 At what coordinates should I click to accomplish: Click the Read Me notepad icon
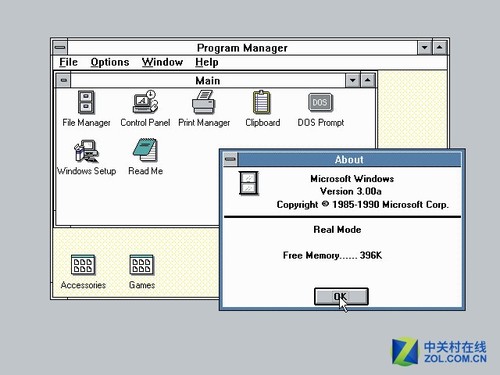click(x=145, y=150)
